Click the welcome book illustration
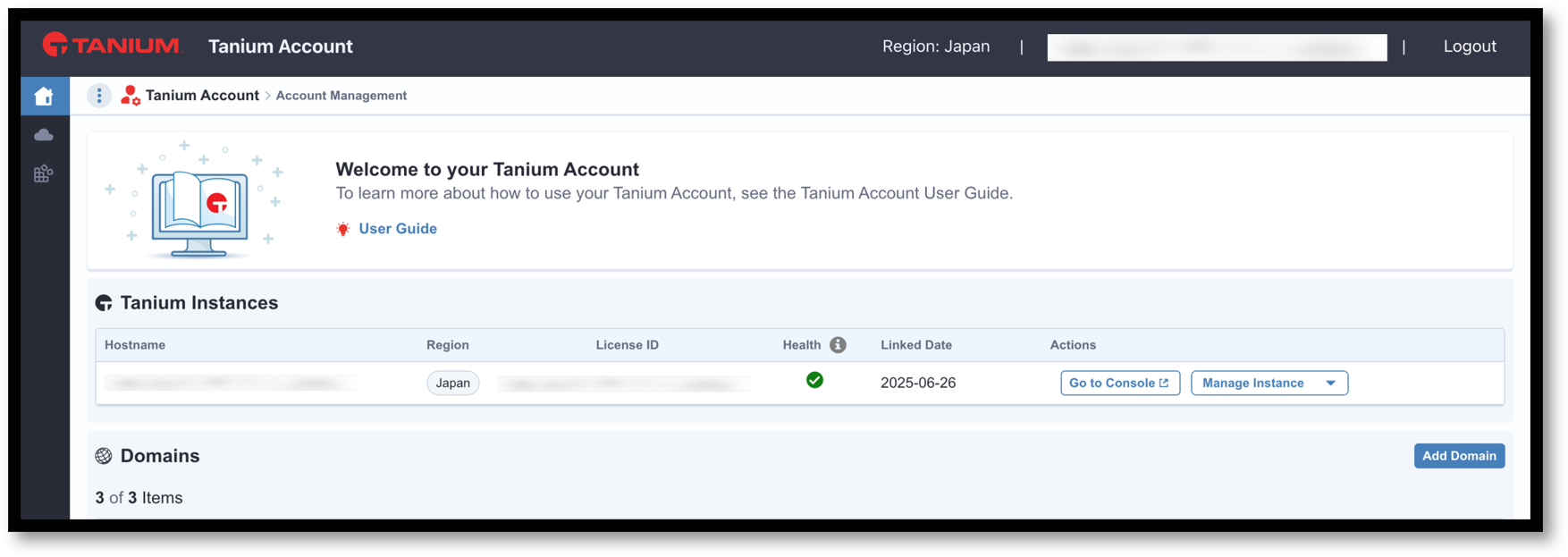The width and height of the screenshot is (1568, 557). [x=196, y=199]
